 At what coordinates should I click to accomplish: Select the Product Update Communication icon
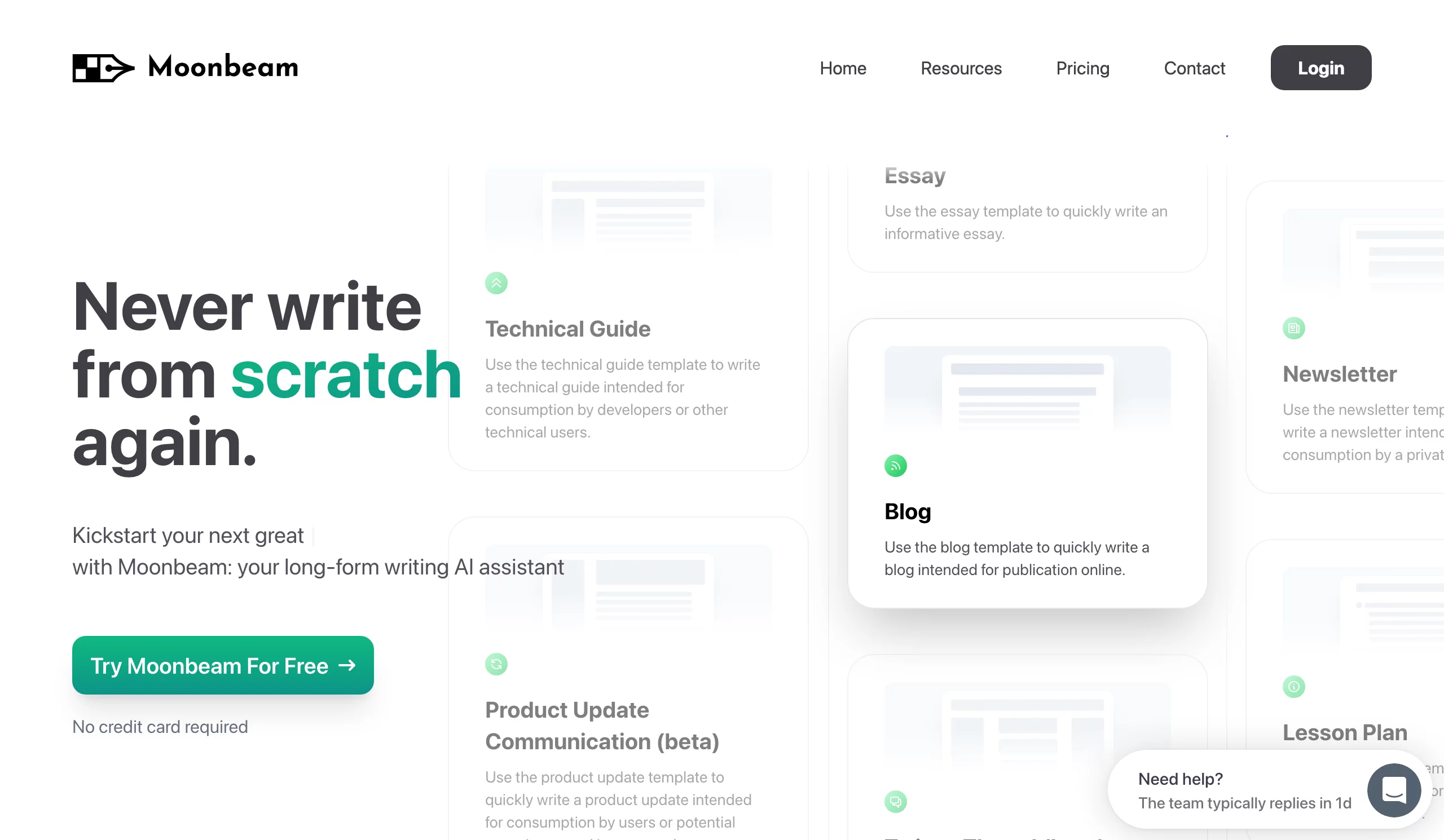pyautogui.click(x=497, y=665)
